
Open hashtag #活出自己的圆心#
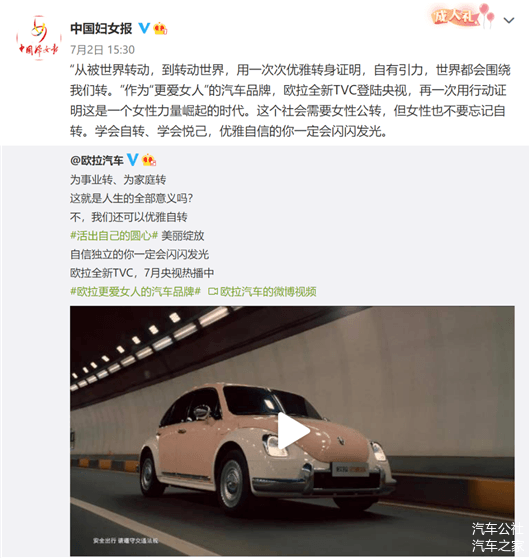114,236
